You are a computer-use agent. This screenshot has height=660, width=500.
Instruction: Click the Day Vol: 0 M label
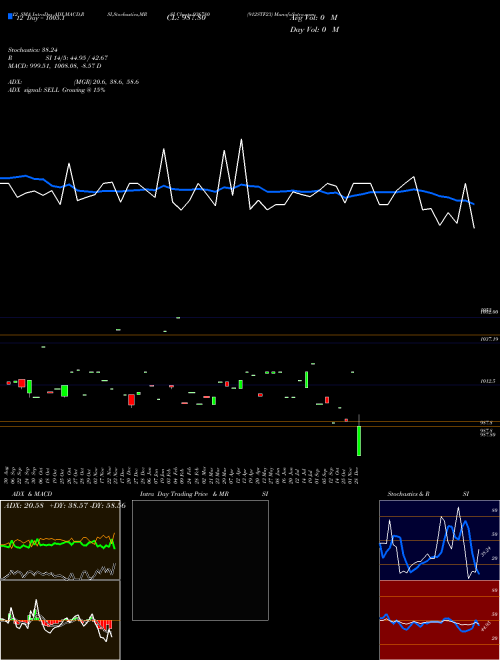314,30
